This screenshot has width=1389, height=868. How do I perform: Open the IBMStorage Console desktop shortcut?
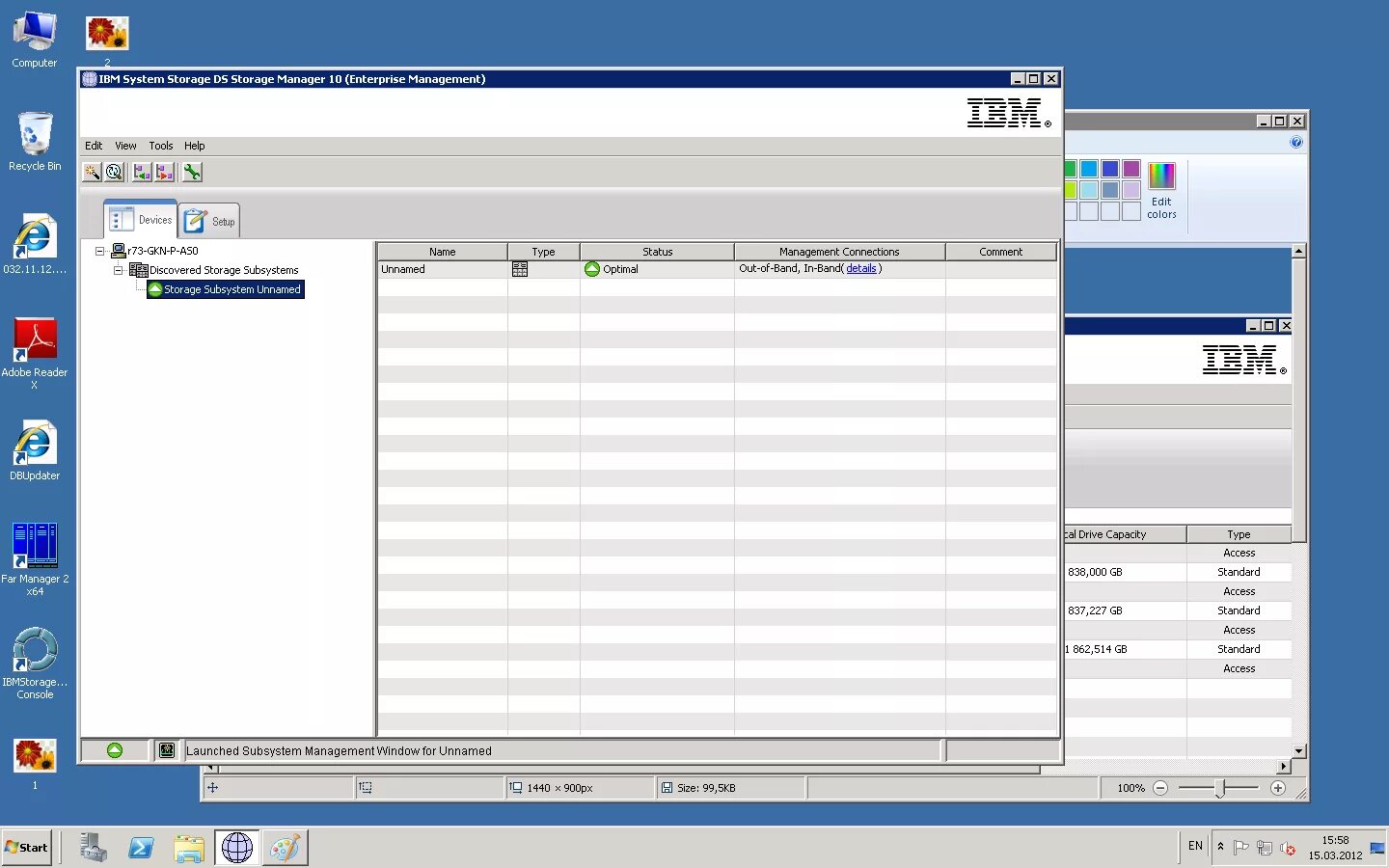(x=35, y=663)
